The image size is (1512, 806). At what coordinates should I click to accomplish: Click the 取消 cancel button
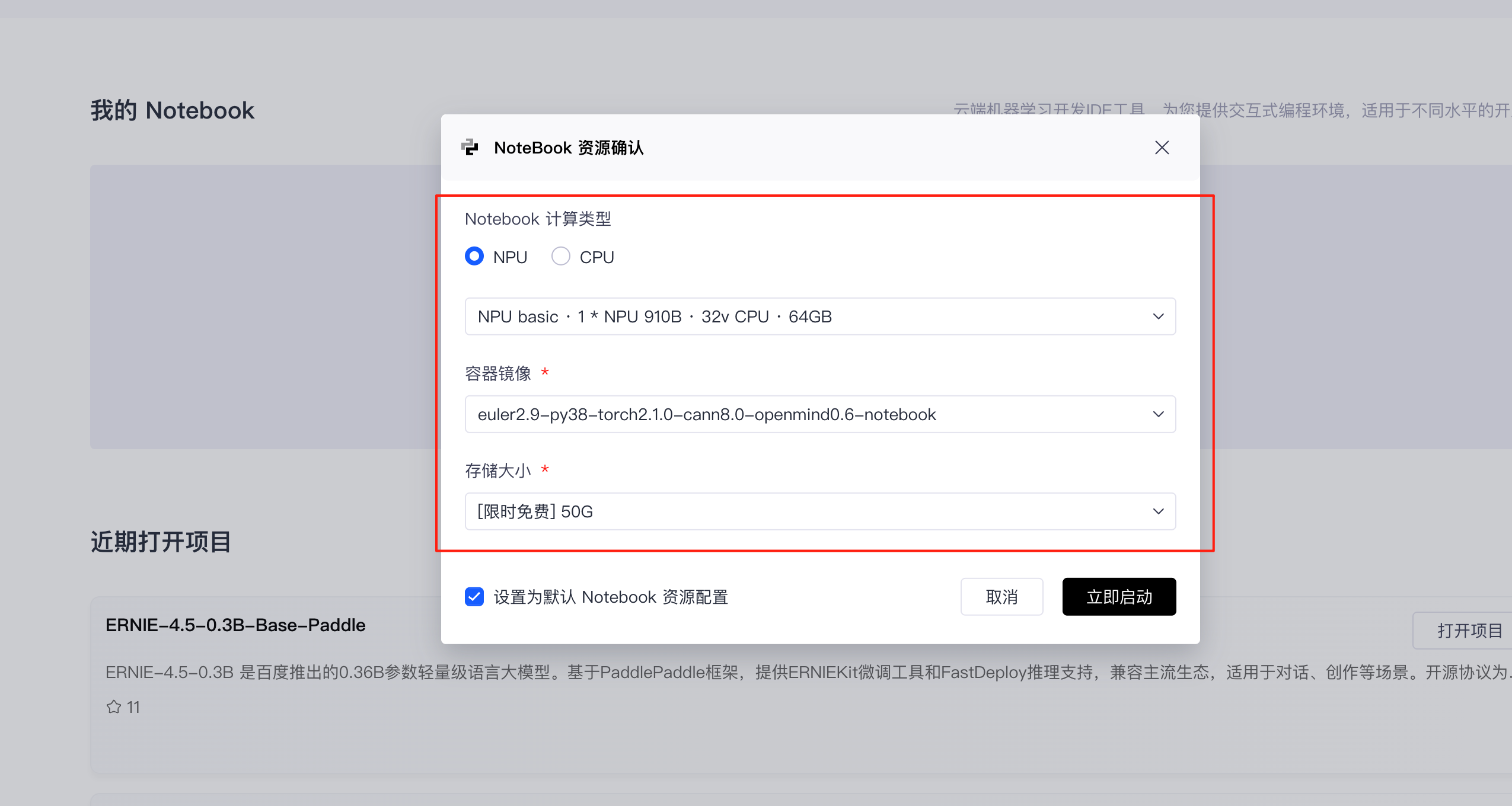point(1001,597)
